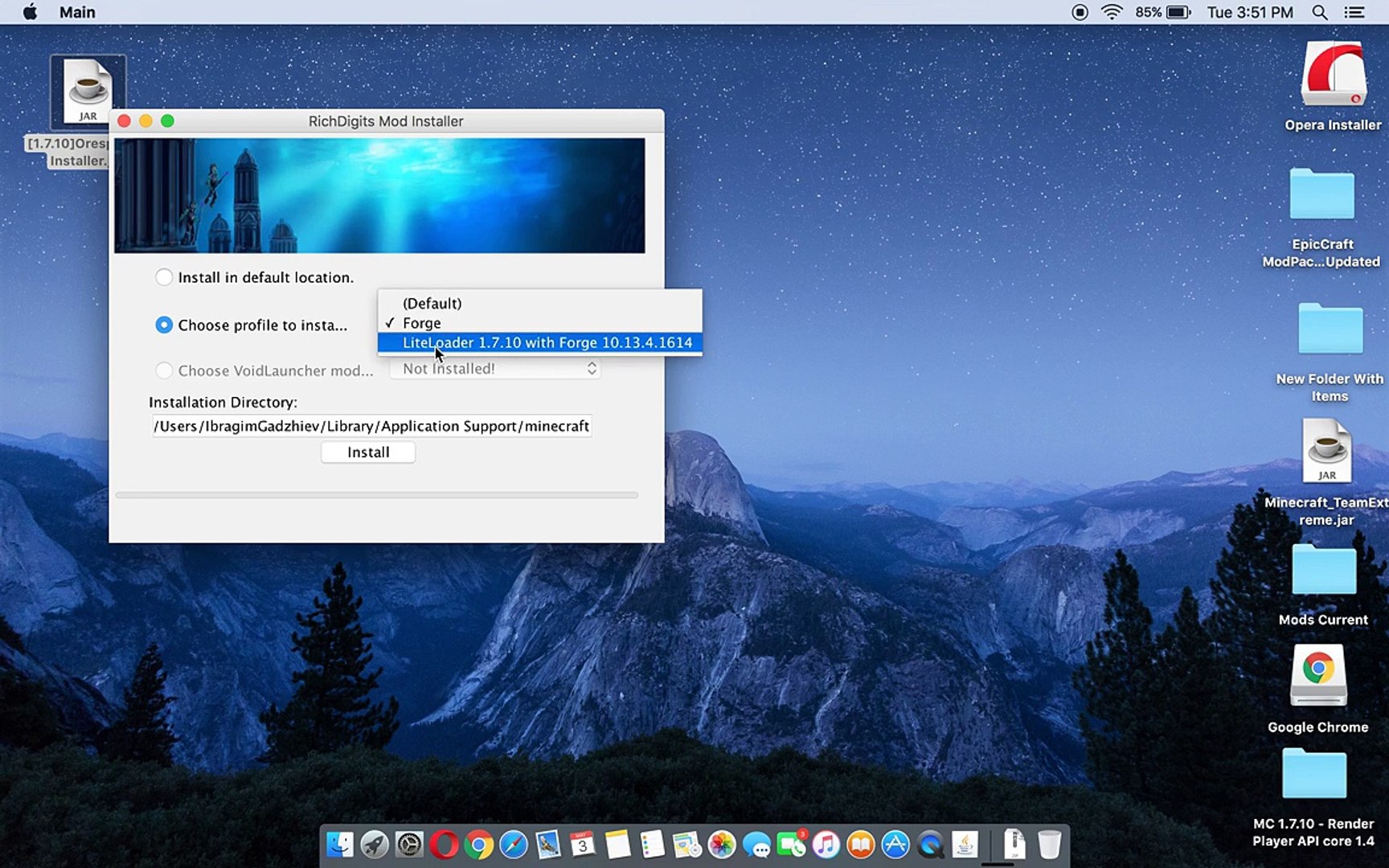Open Messages bubble icon in dock
Viewport: 1389px width, 868px height.
(756, 845)
